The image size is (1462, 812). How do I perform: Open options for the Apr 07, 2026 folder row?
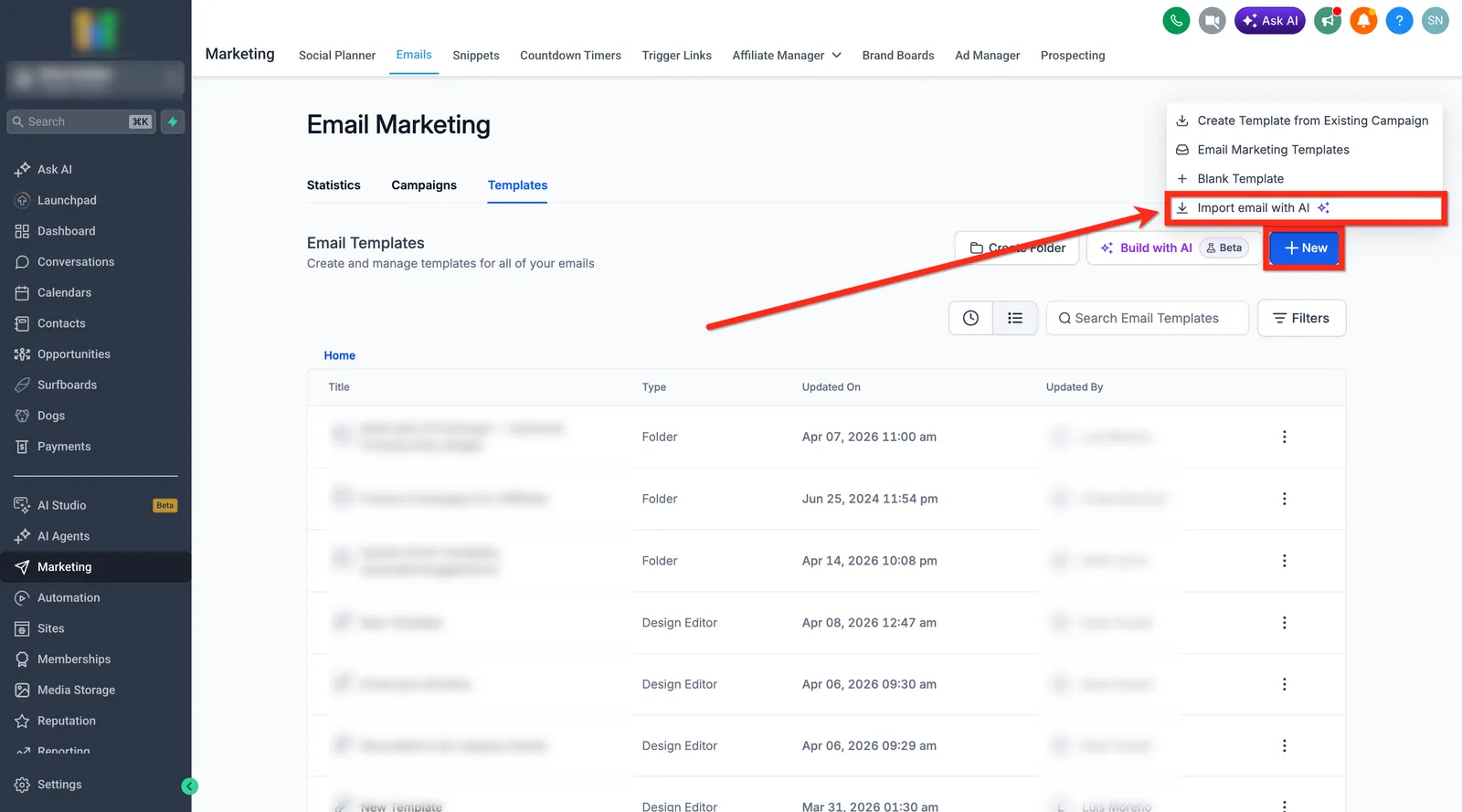[1284, 437]
